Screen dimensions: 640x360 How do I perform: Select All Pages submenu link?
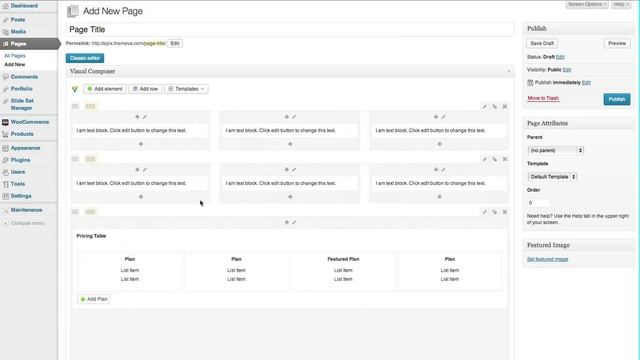pos(15,56)
